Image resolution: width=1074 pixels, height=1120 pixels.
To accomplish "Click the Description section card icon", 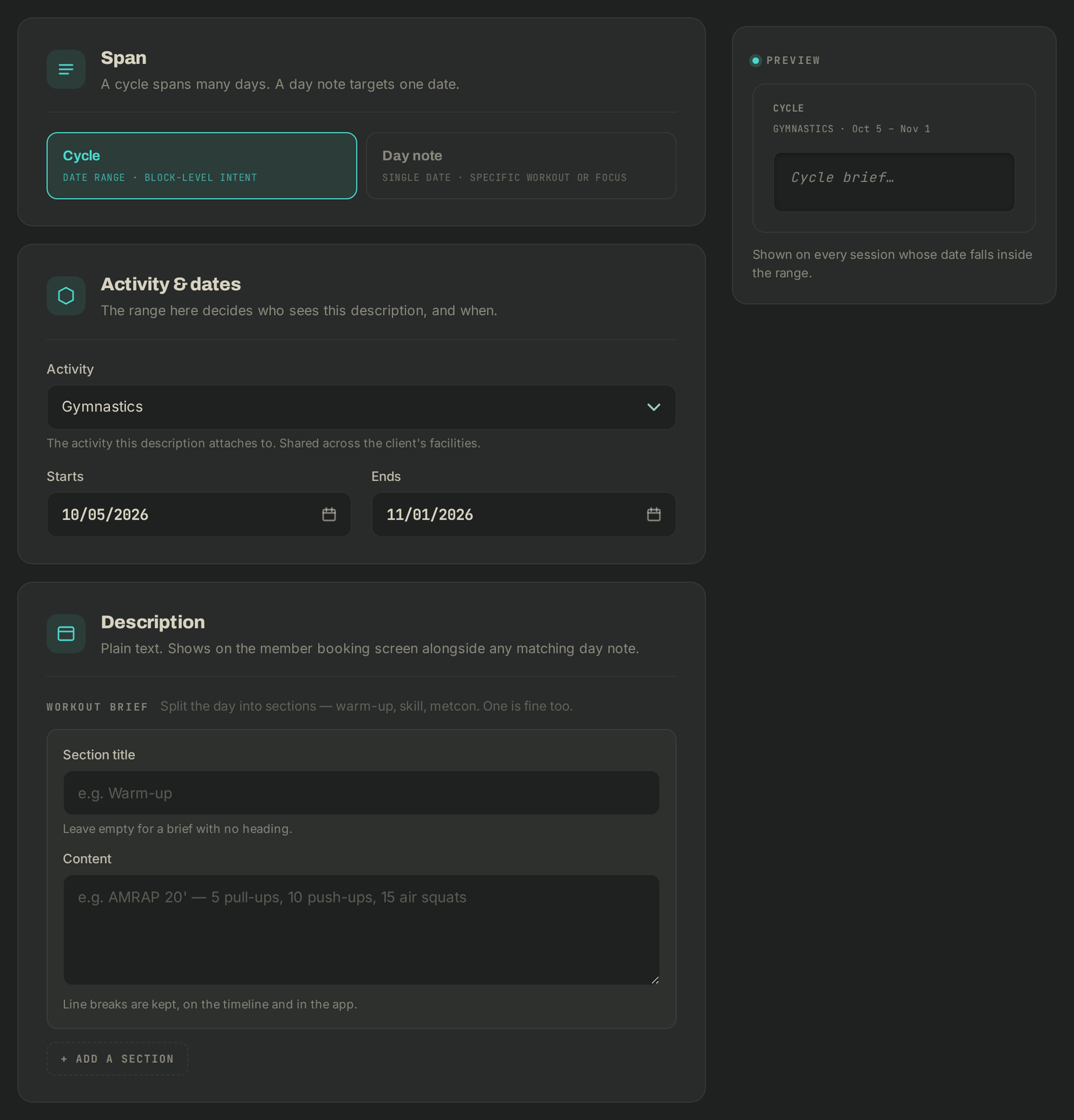I will [66, 633].
